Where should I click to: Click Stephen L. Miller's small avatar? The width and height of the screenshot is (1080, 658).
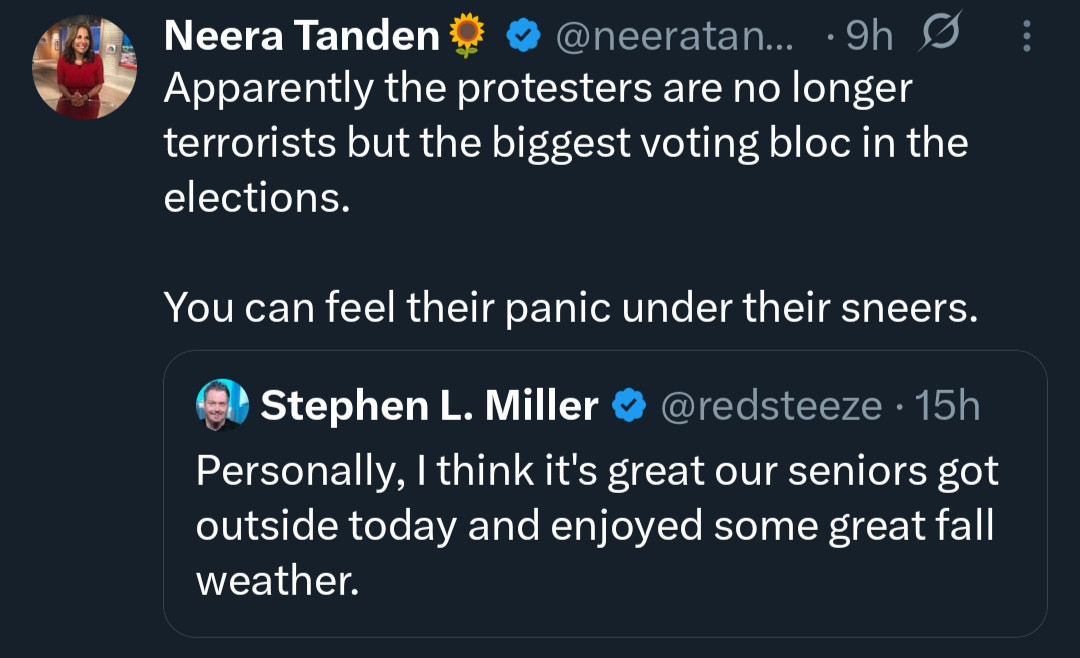pos(222,406)
